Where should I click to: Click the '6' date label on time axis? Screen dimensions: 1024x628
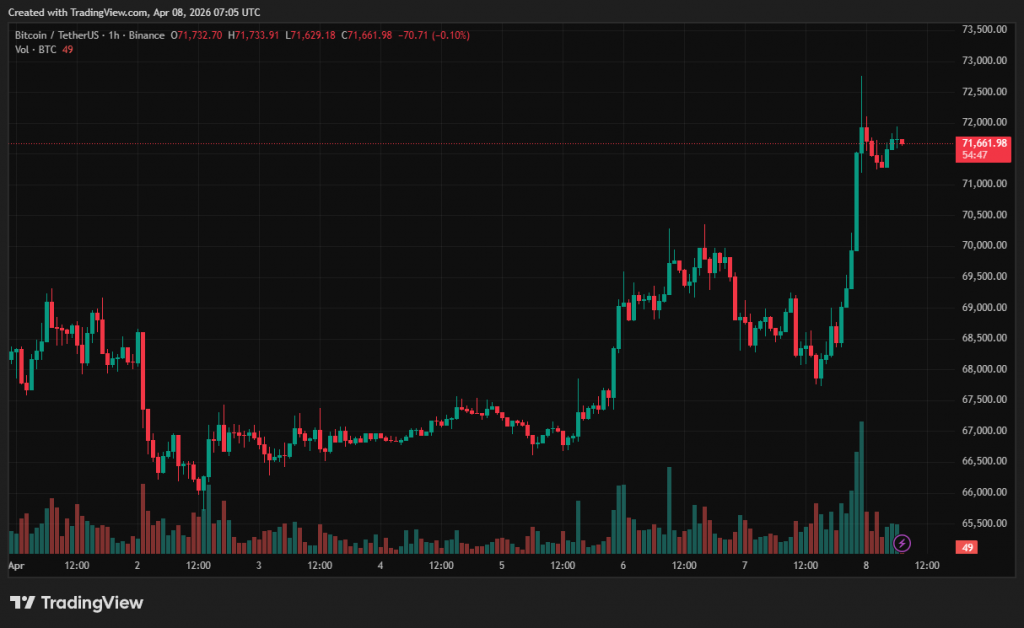[x=623, y=565]
